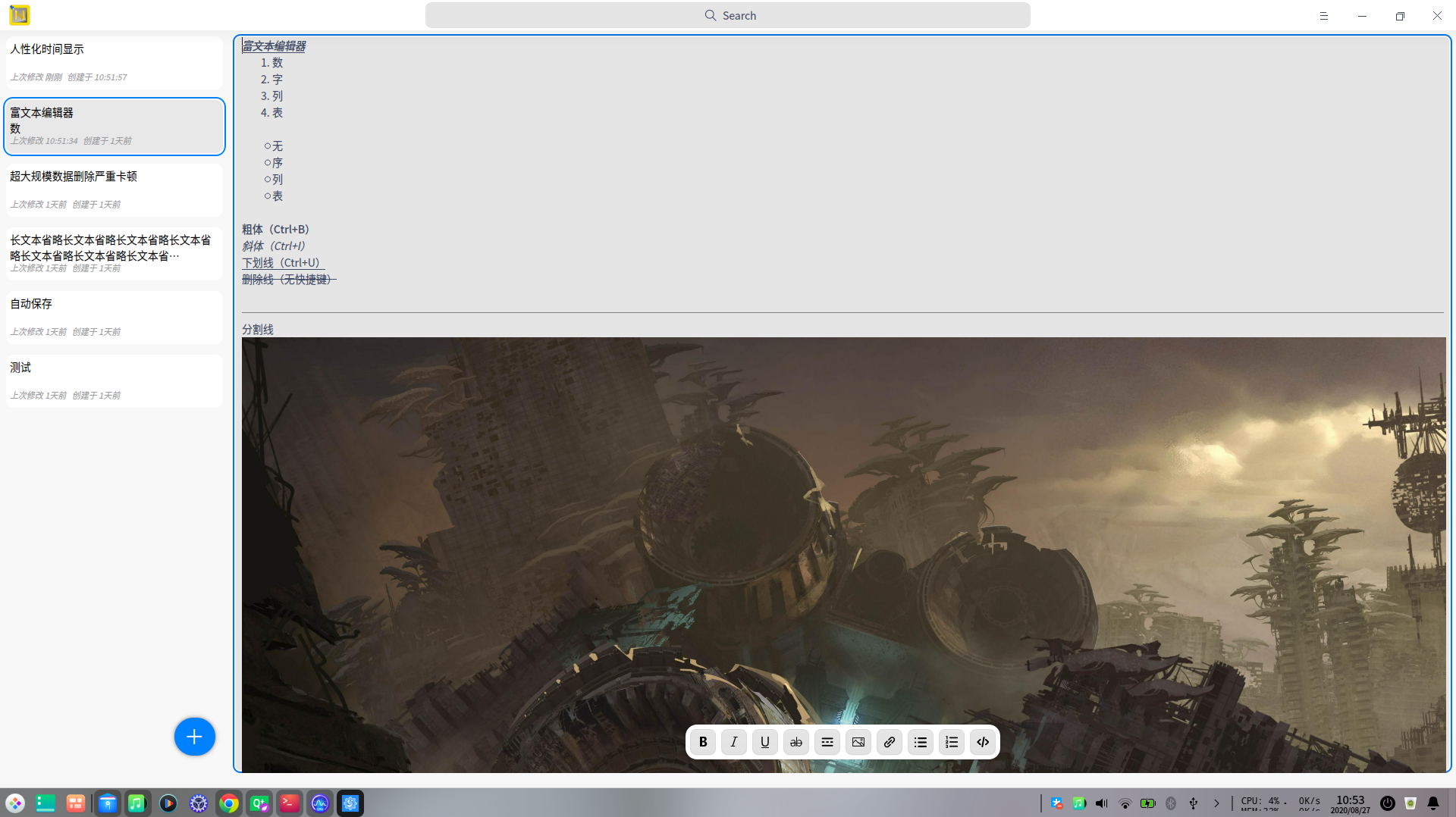Select note 富文本编辑器 in sidebar
This screenshot has height=817, width=1456.
pyautogui.click(x=115, y=127)
